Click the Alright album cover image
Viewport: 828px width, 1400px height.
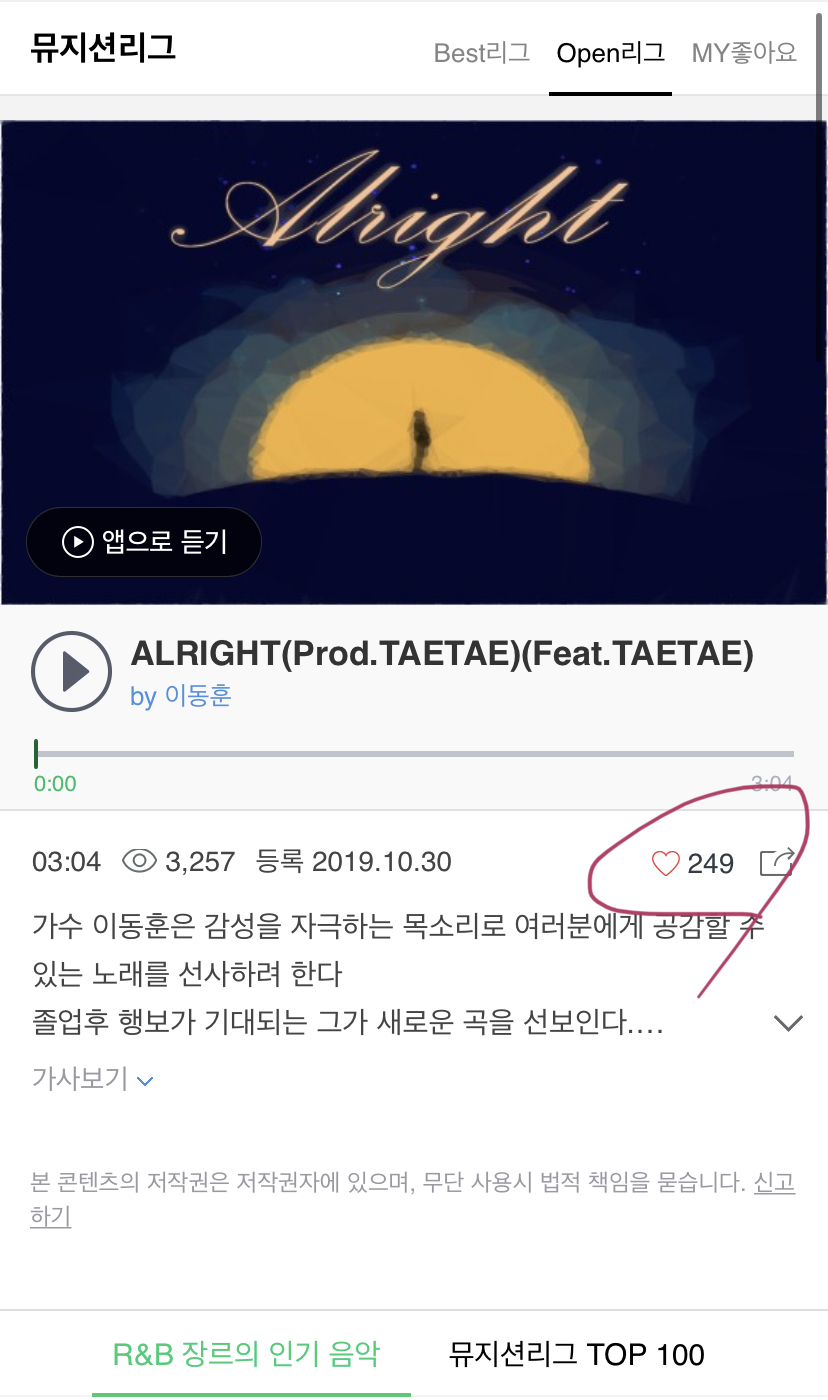[x=414, y=362]
